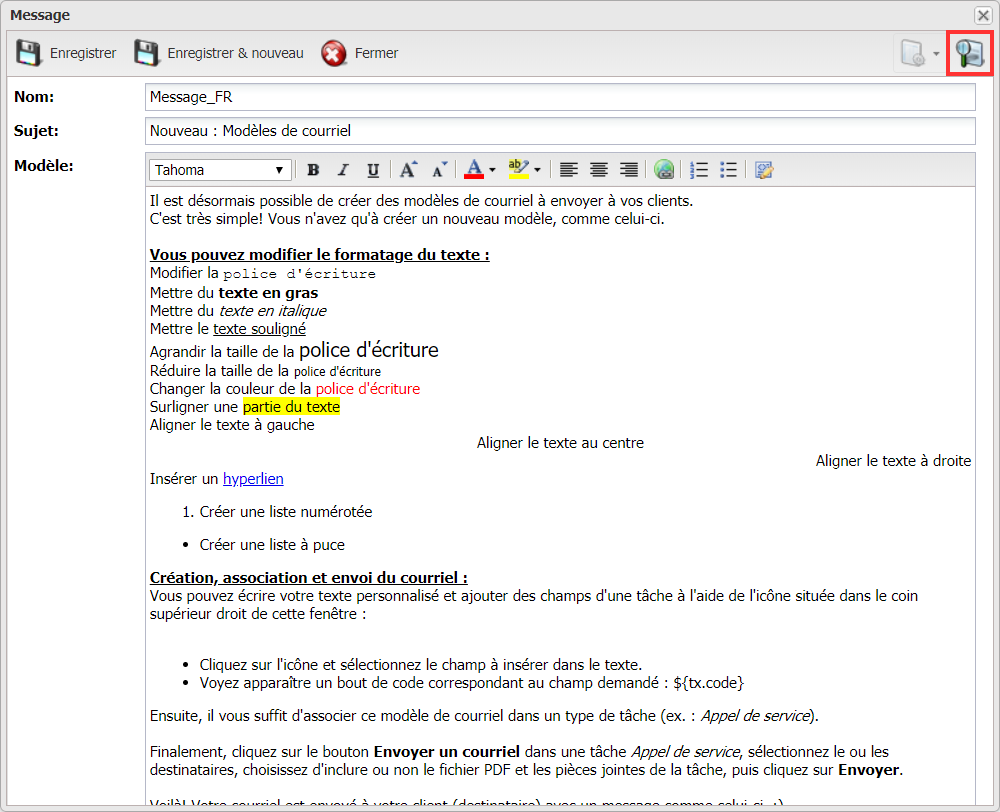Open the source edit icon in editor toolbar
Viewport: 1000px width, 812px height.
tap(765, 170)
